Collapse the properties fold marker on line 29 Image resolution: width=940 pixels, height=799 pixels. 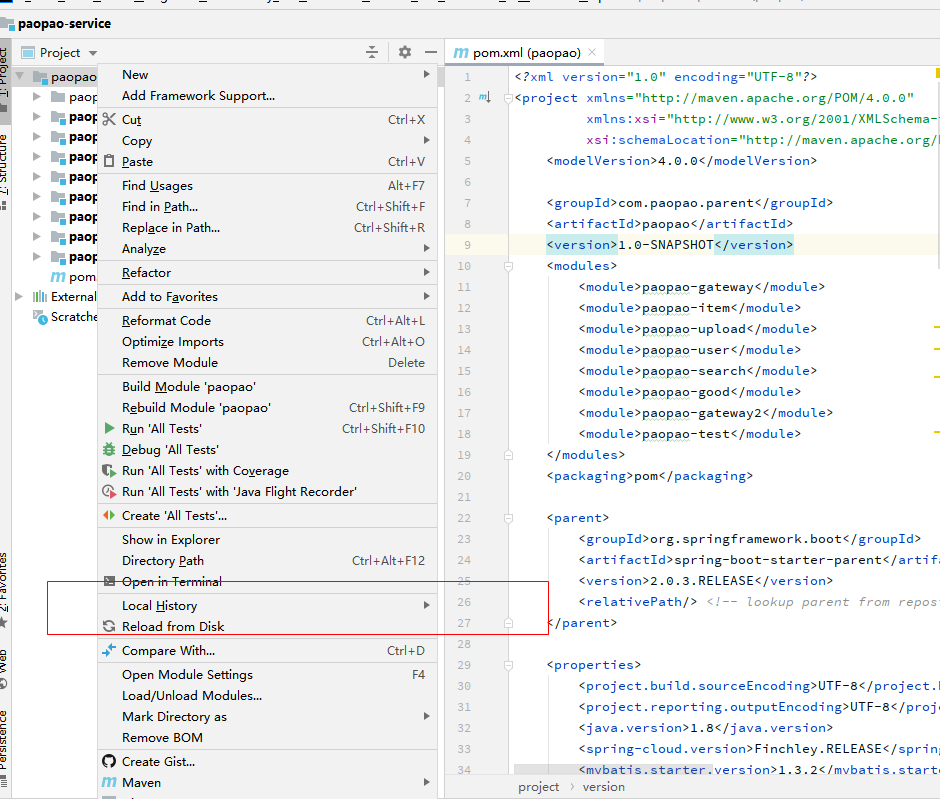508,665
